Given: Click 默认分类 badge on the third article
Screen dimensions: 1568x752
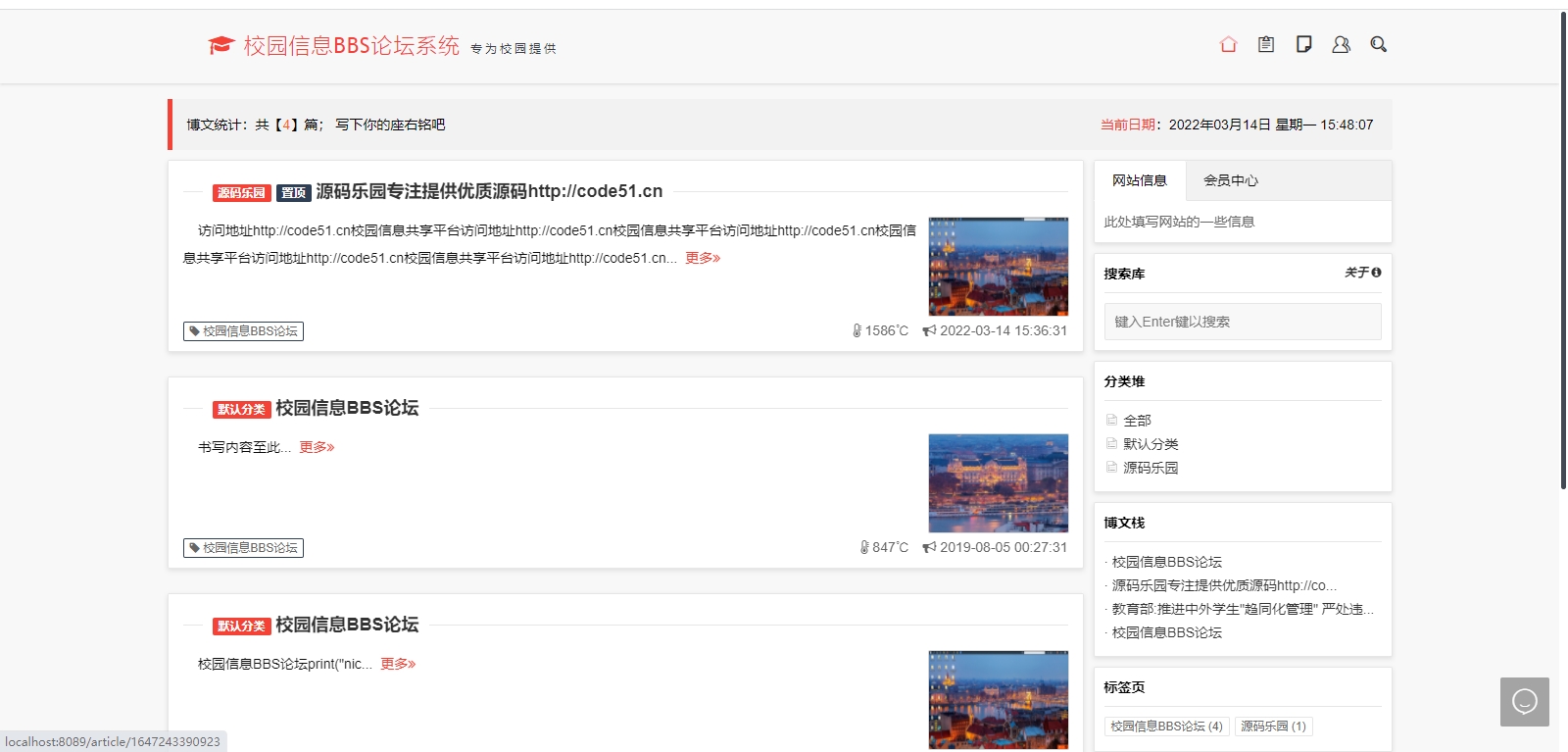Looking at the screenshot, I should (x=242, y=627).
